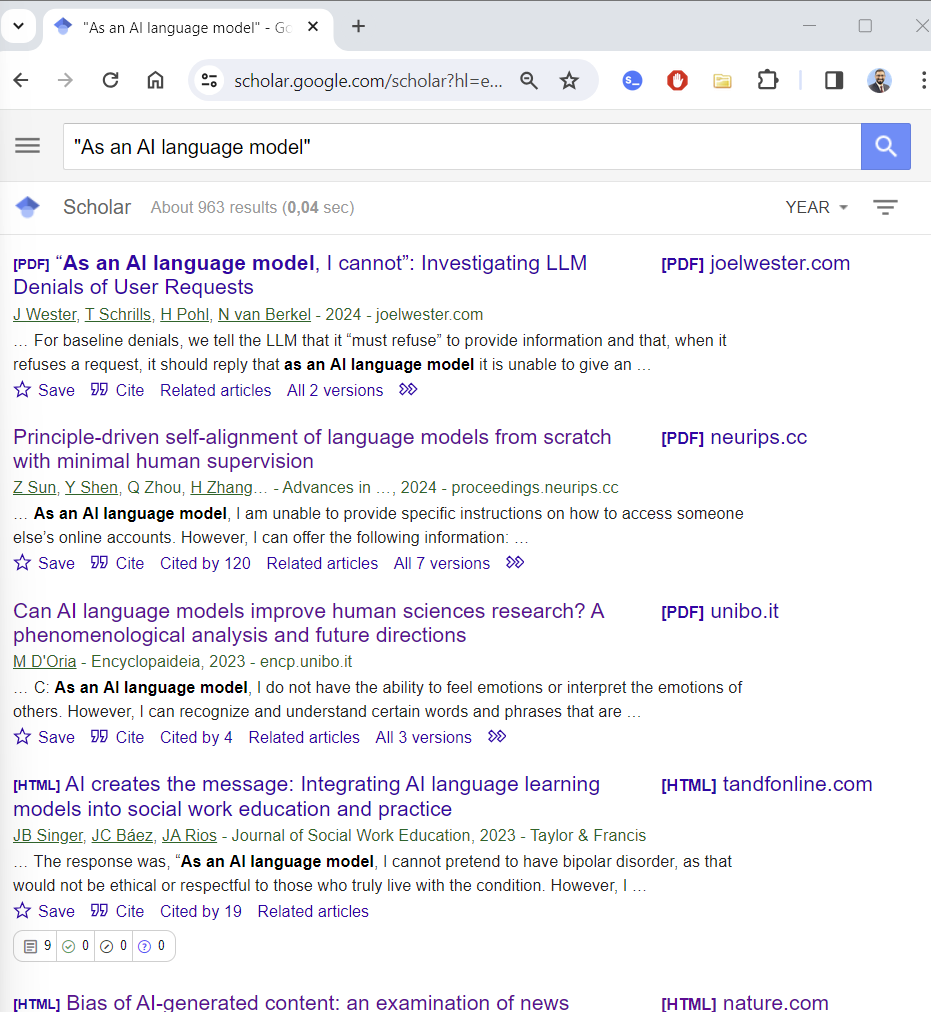This screenshot has width=931, height=1012.
Task: Go back to the previous page
Action: click(x=21, y=80)
